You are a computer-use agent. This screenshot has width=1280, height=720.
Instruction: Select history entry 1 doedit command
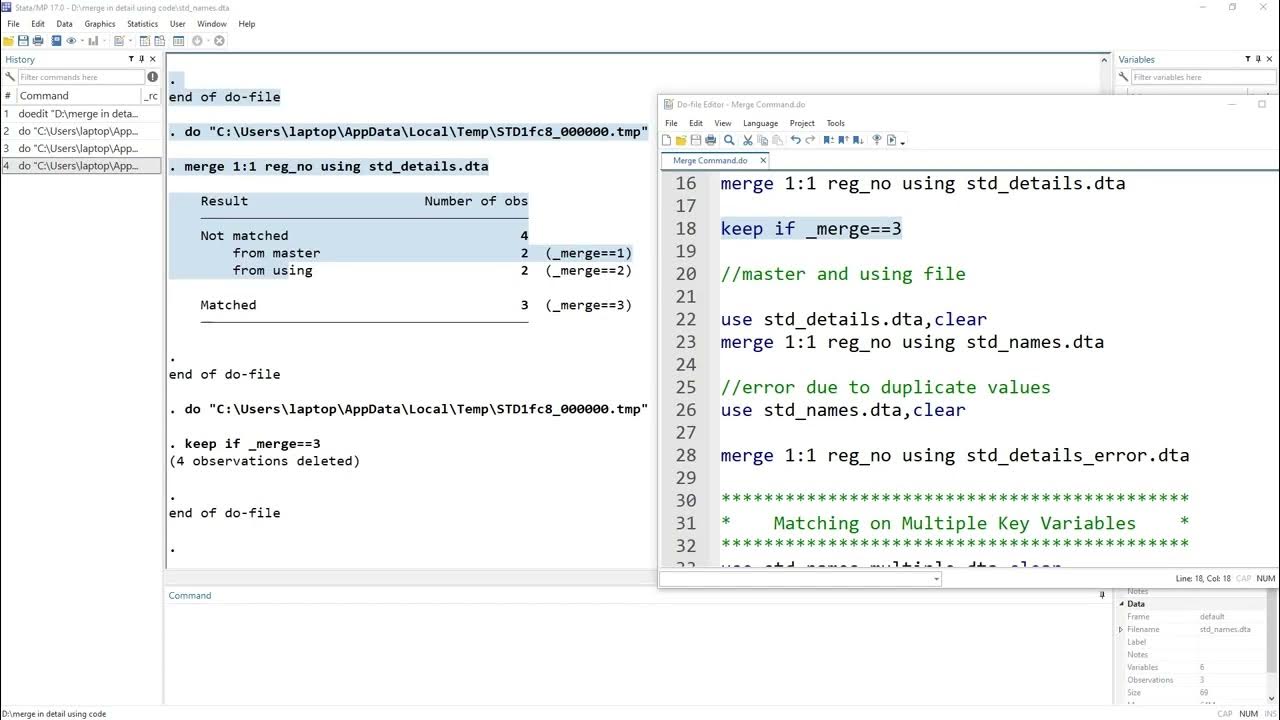click(81, 114)
